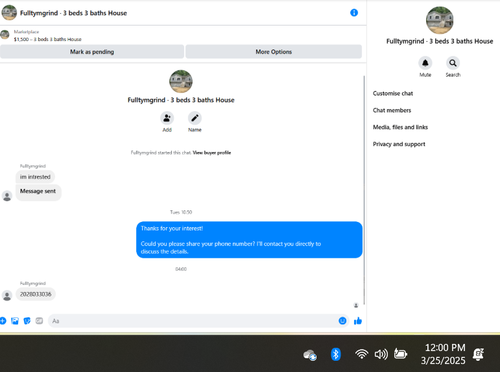This screenshot has width=500, height=372.
Task: Open emoji picker in message box
Action: tap(342, 321)
